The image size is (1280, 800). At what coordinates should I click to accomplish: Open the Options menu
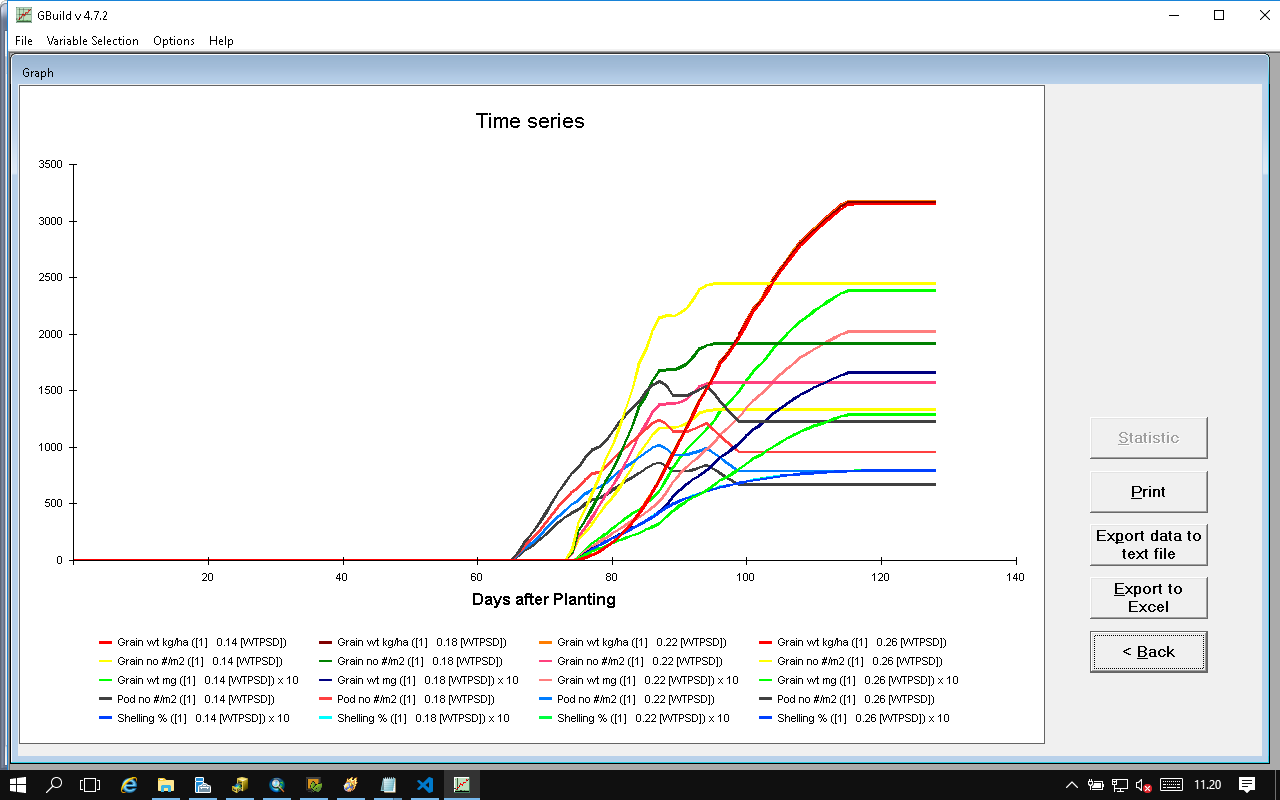pyautogui.click(x=174, y=41)
